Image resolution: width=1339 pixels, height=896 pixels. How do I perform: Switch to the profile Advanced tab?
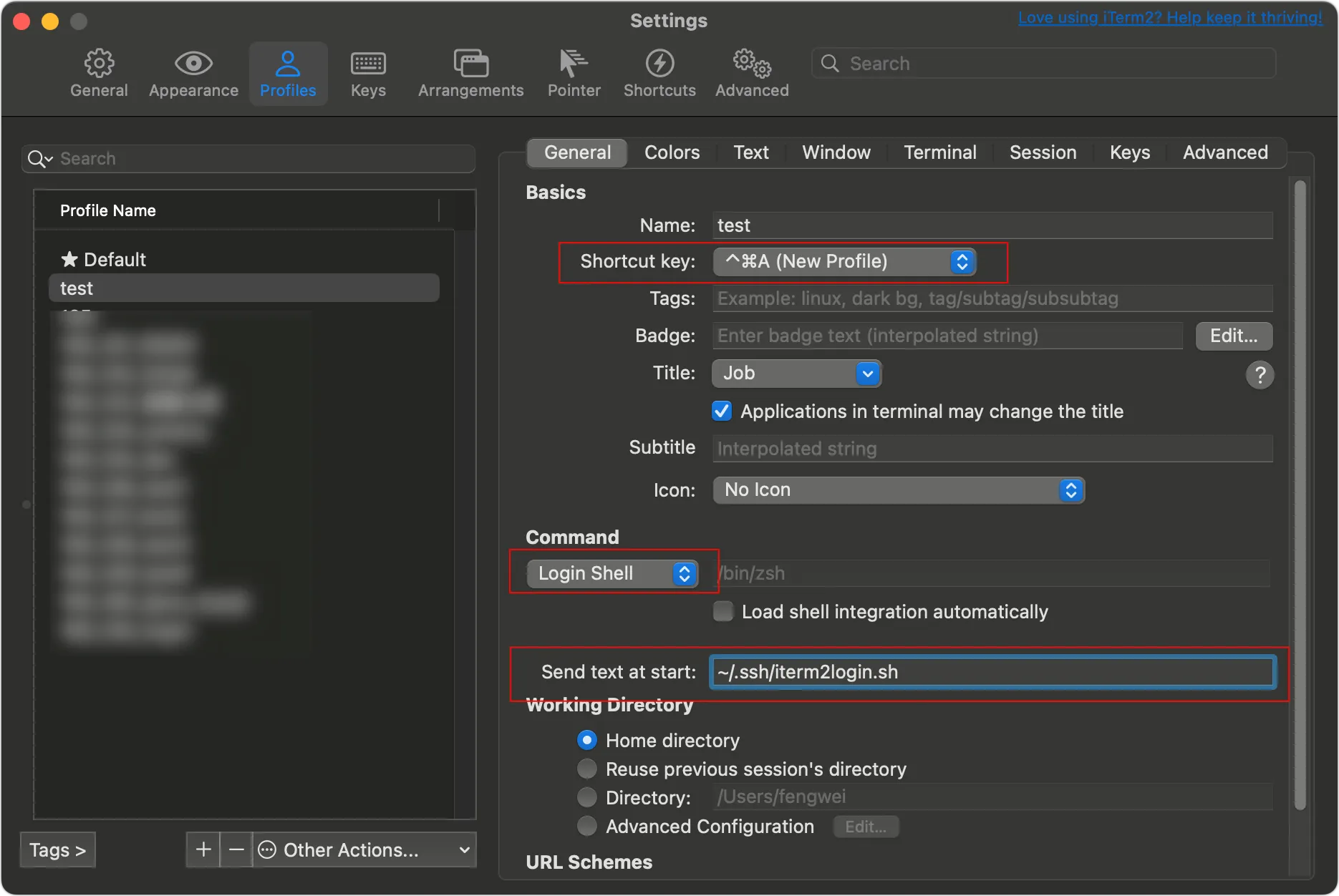tap(1225, 152)
